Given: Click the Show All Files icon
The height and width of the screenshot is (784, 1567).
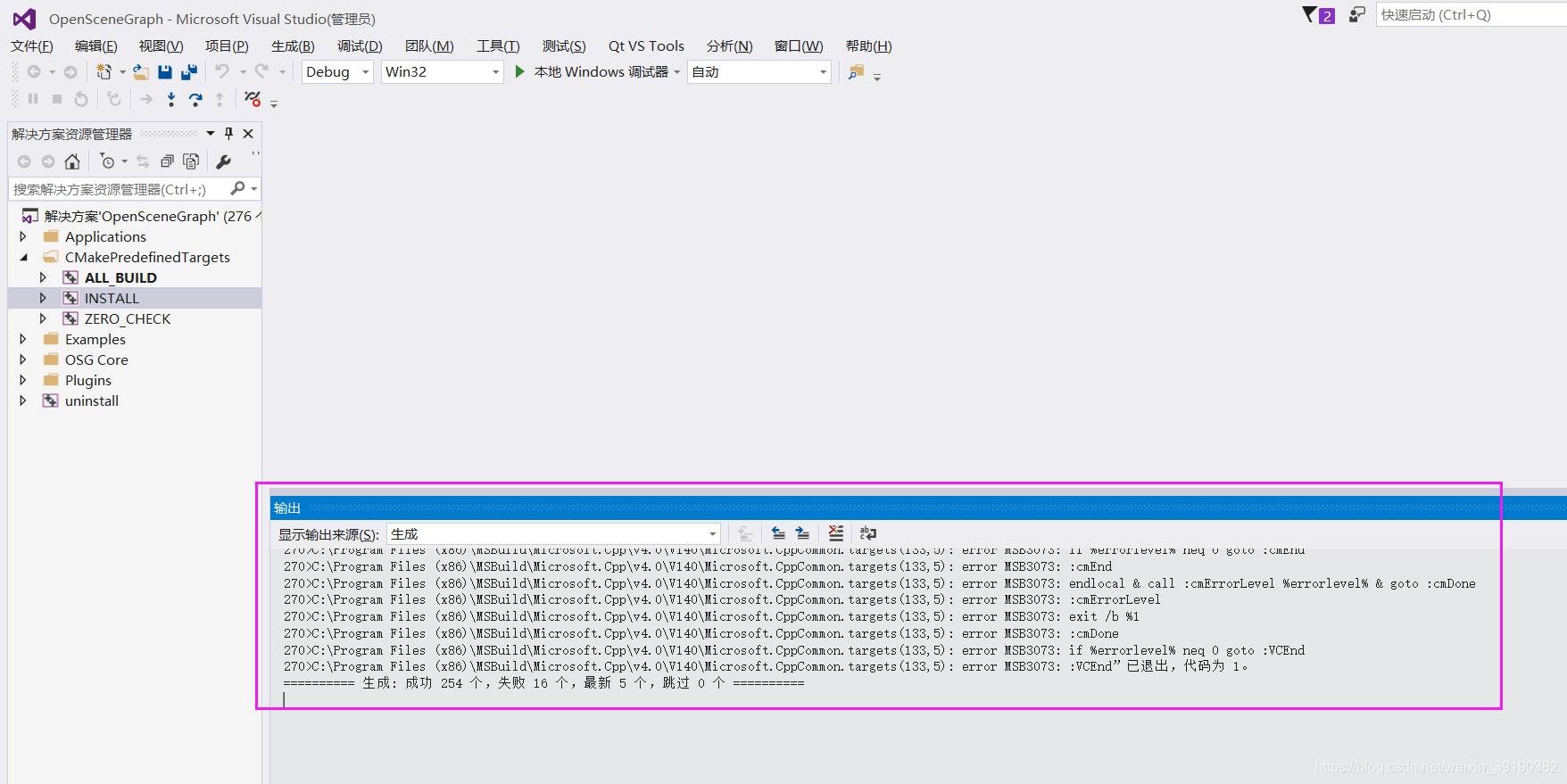Looking at the screenshot, I should 191,161.
